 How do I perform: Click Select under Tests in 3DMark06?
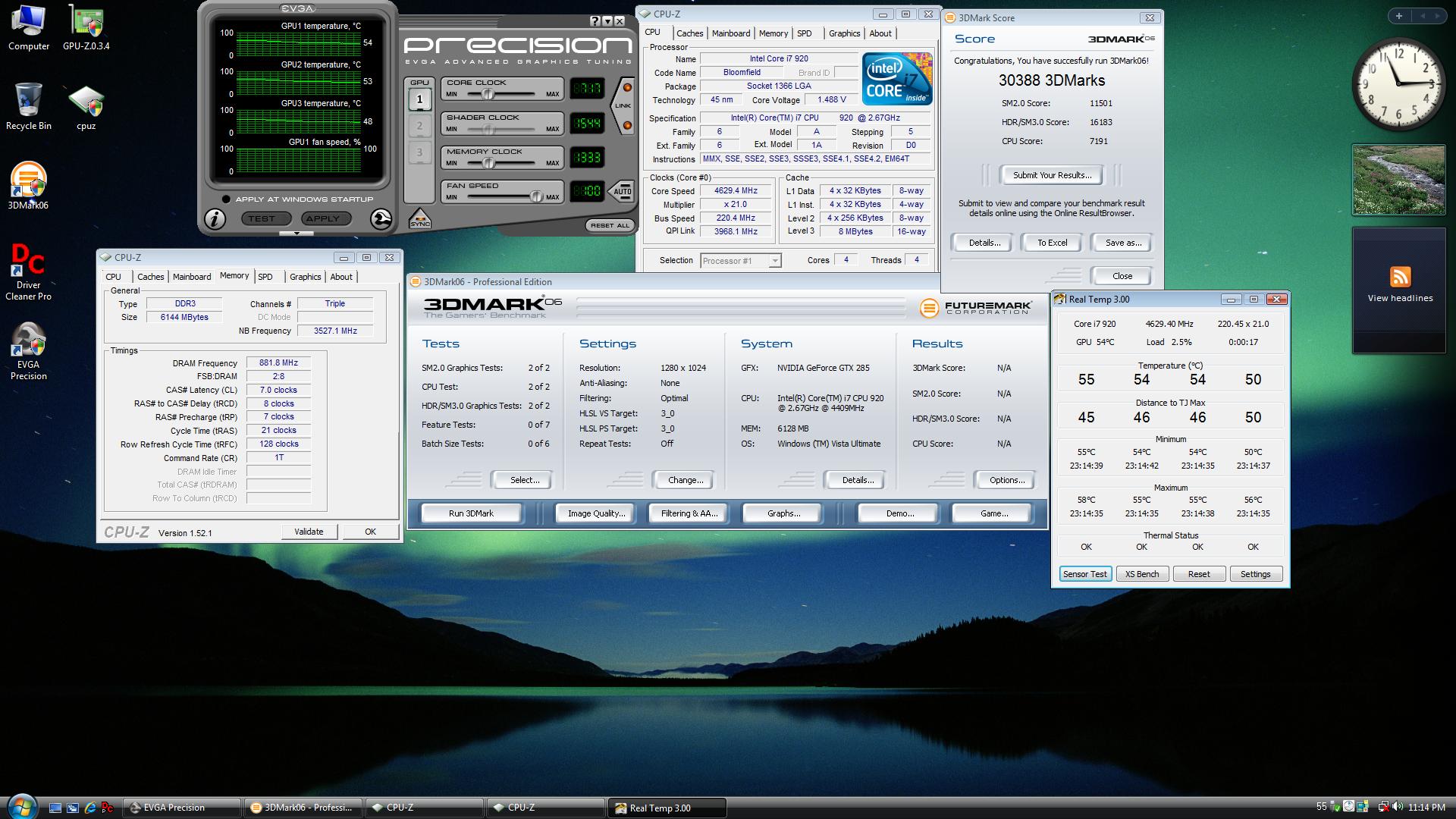(x=525, y=480)
